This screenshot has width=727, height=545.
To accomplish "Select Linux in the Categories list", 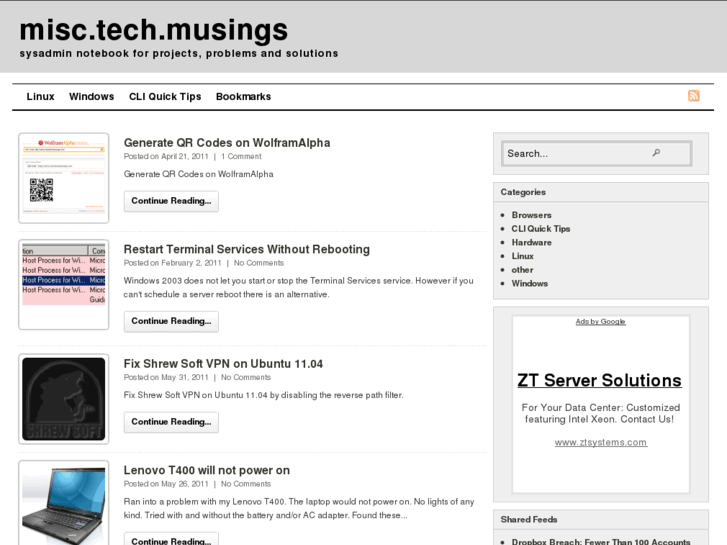I will (x=523, y=256).
